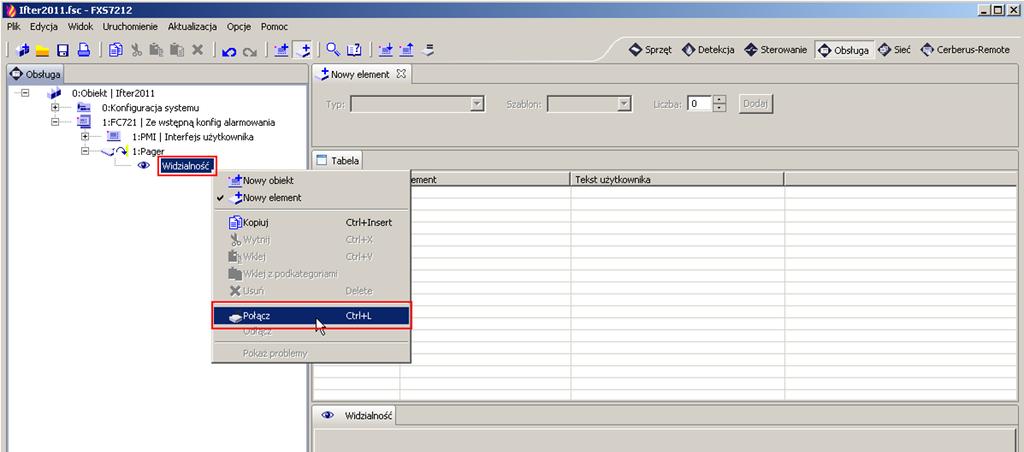This screenshot has height=452, width=1024.
Task: Open the Aktualizacja menu
Action: [x=192, y=27]
